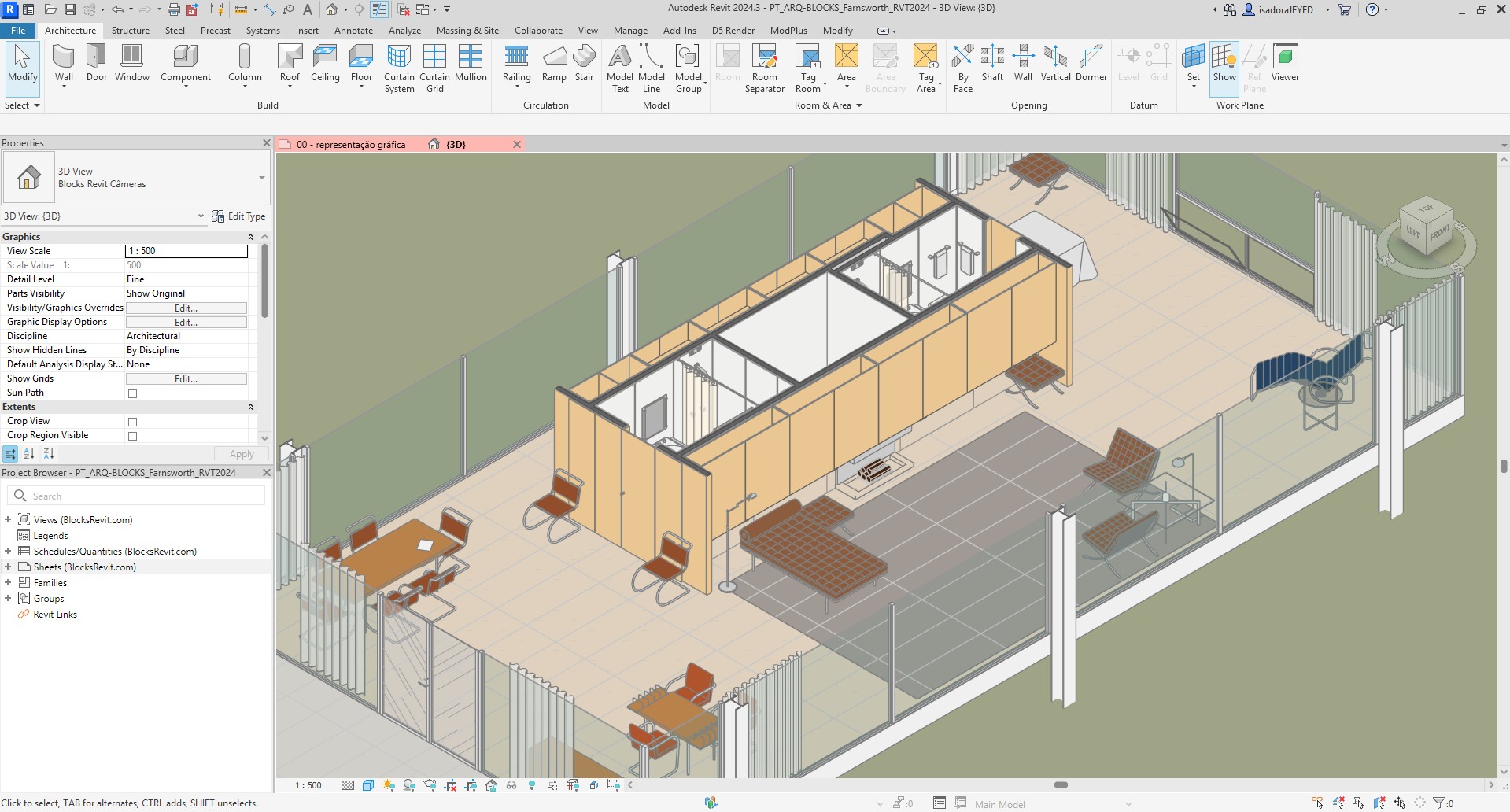Select the Door tool
The height and width of the screenshot is (812, 1510).
(96, 63)
